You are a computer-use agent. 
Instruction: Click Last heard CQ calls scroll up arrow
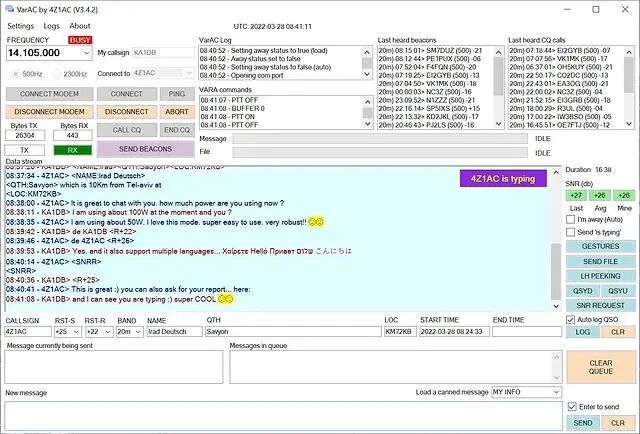[629, 52]
